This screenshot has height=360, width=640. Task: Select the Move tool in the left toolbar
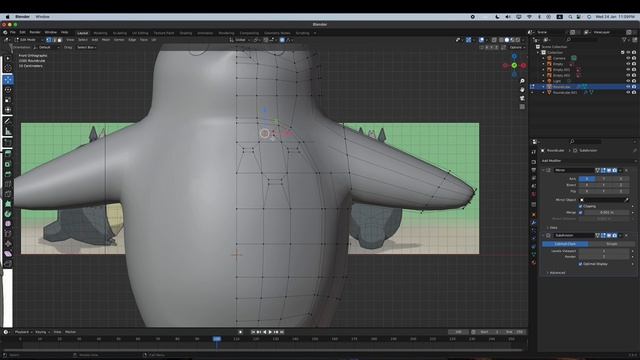coord(8,79)
